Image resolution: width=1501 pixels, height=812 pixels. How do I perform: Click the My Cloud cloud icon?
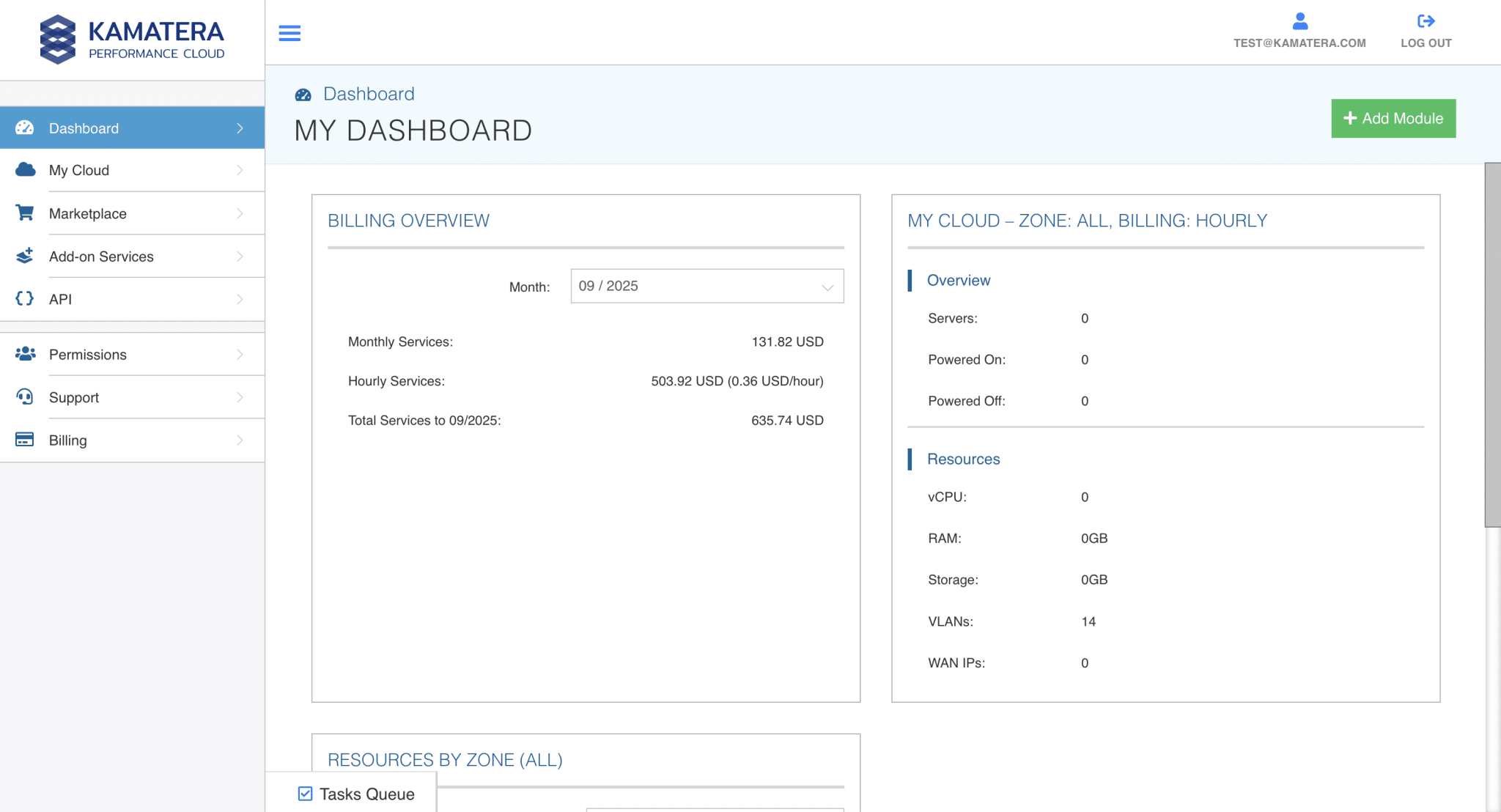pos(25,170)
